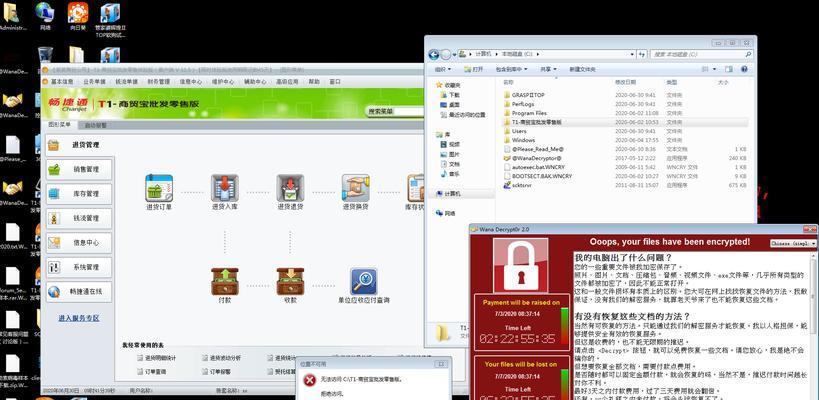
Task: Click the Explorer back arrow button
Action: [434, 54]
